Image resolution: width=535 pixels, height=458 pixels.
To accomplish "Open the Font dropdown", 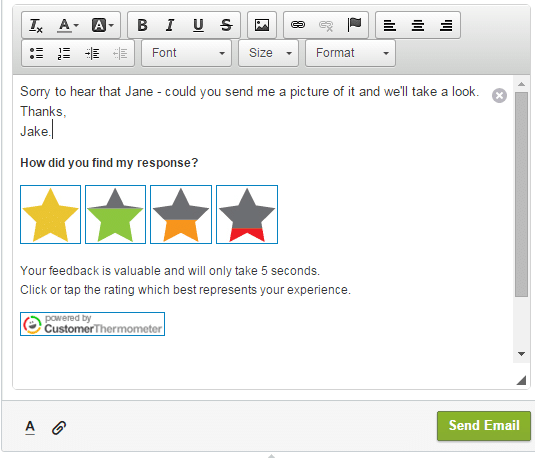I will coord(186,53).
